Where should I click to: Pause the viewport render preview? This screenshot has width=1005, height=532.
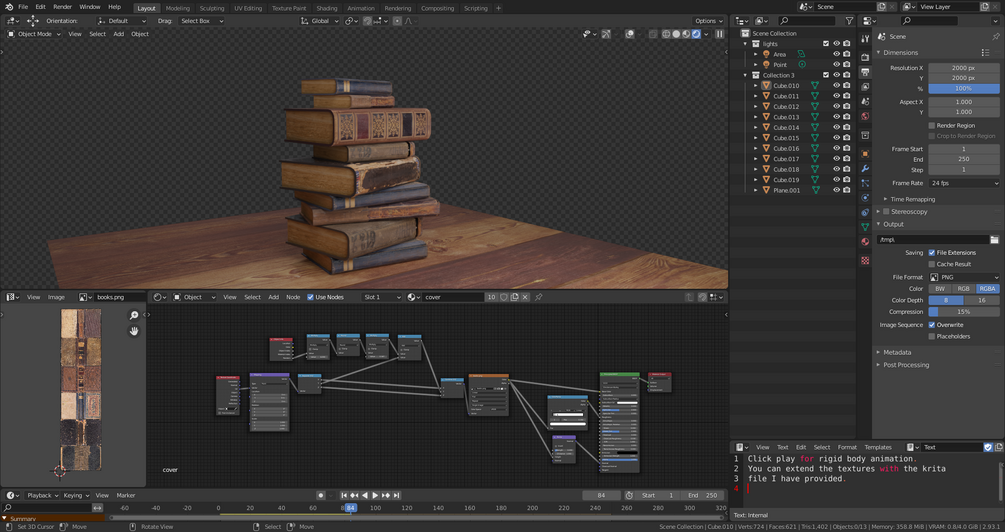[x=720, y=34]
